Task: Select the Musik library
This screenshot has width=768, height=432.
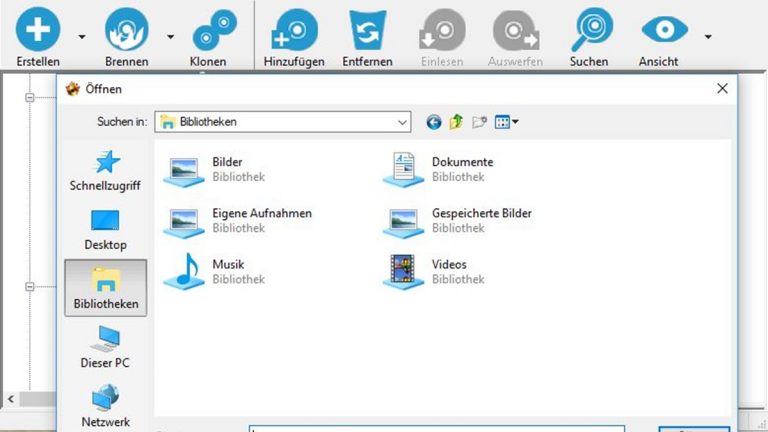Action: tap(216, 272)
